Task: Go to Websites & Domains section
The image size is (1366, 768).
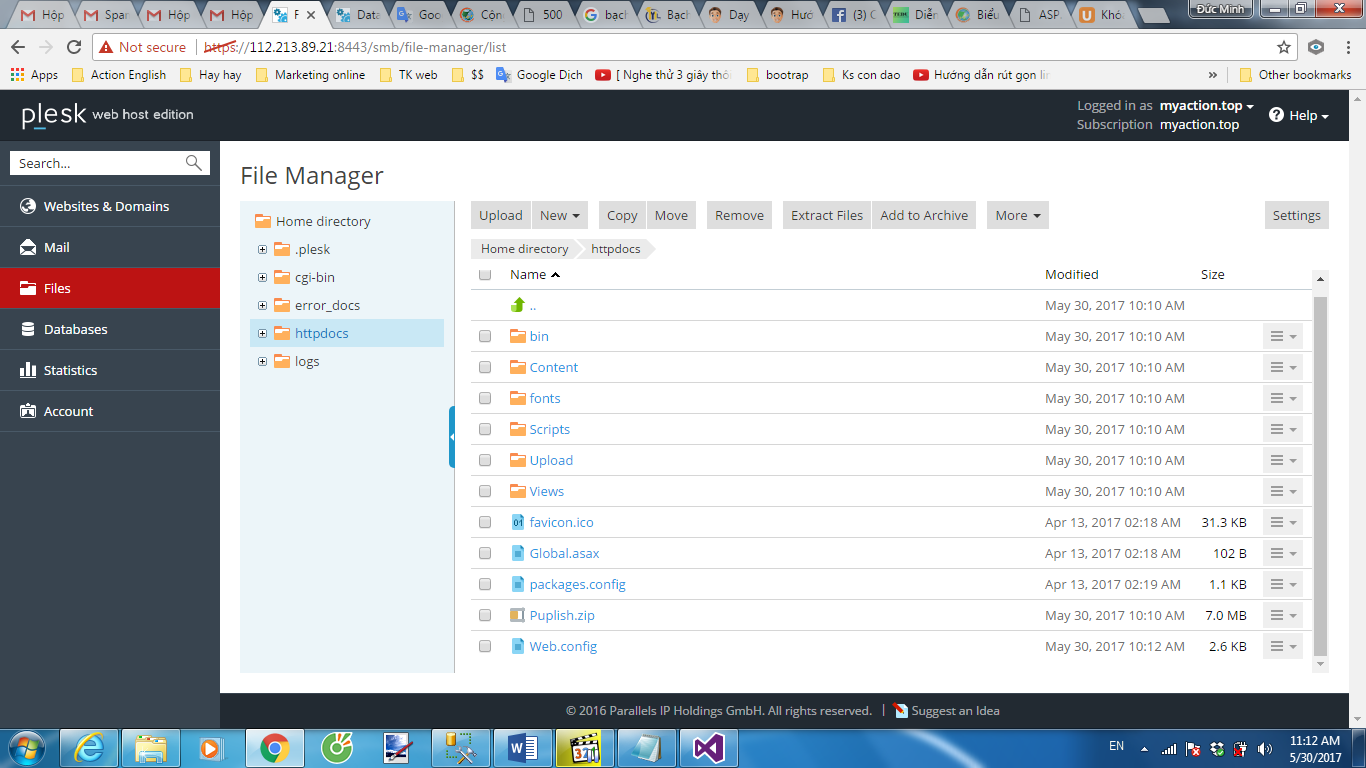Action: [x=106, y=206]
